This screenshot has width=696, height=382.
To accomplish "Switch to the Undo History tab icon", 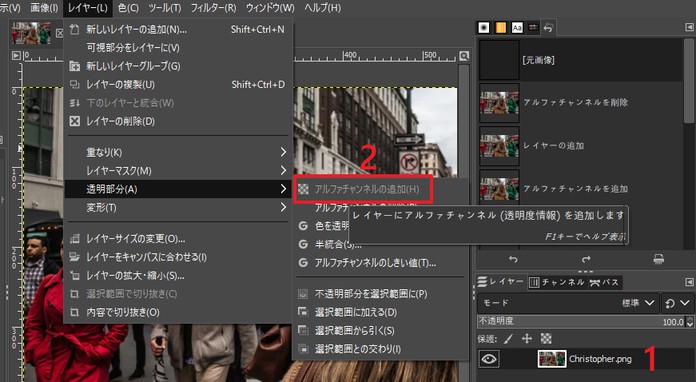I will point(549,28).
